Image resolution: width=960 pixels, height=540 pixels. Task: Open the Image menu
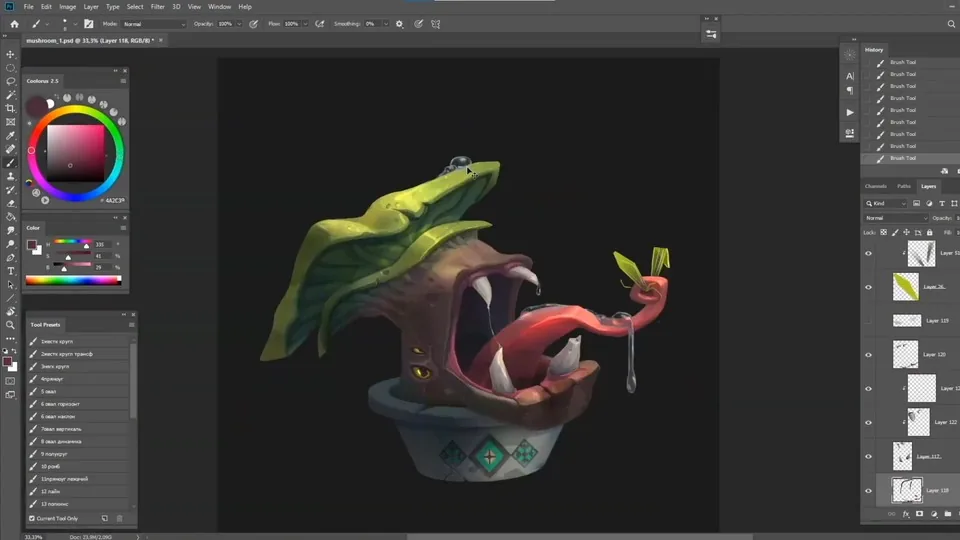point(67,7)
